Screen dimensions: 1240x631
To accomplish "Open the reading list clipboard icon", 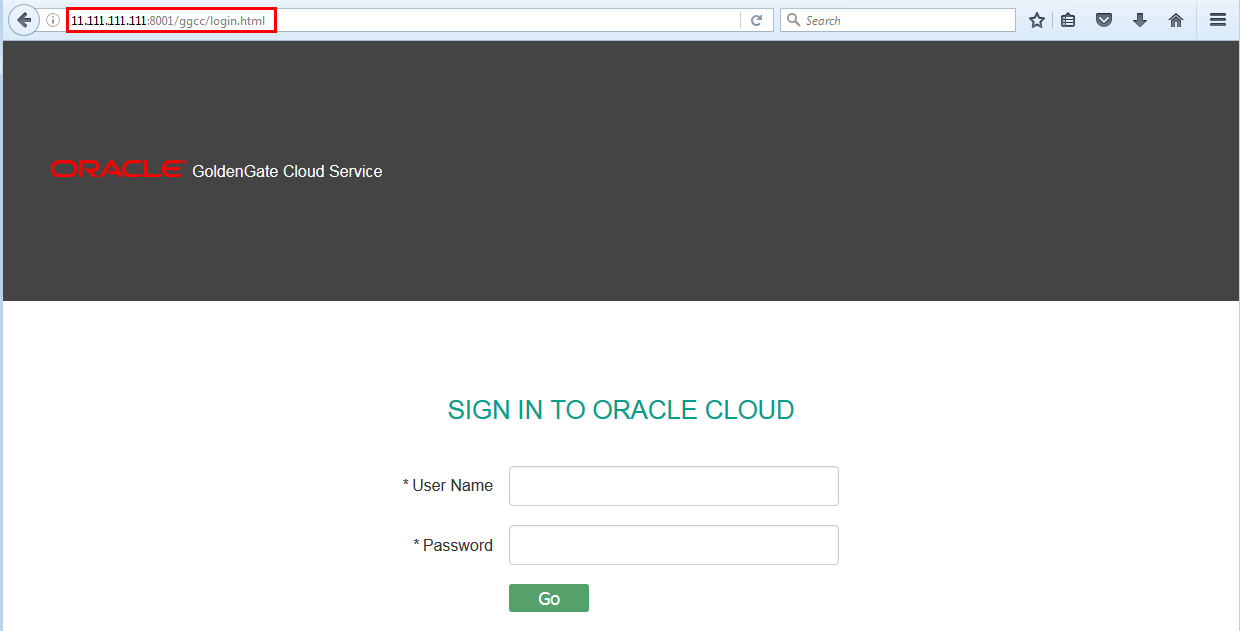I will [1068, 19].
